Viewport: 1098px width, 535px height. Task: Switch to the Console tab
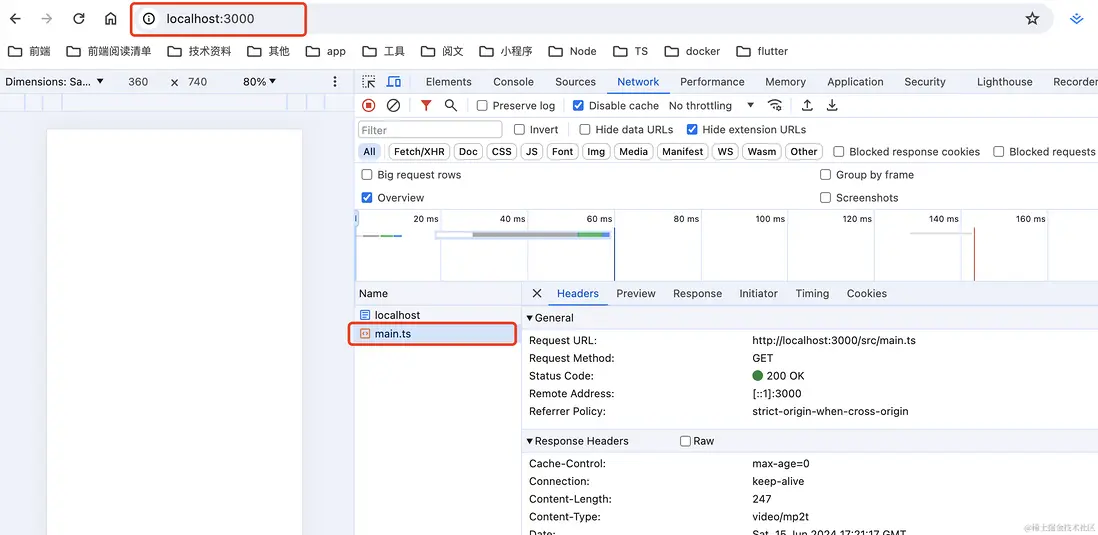513,82
